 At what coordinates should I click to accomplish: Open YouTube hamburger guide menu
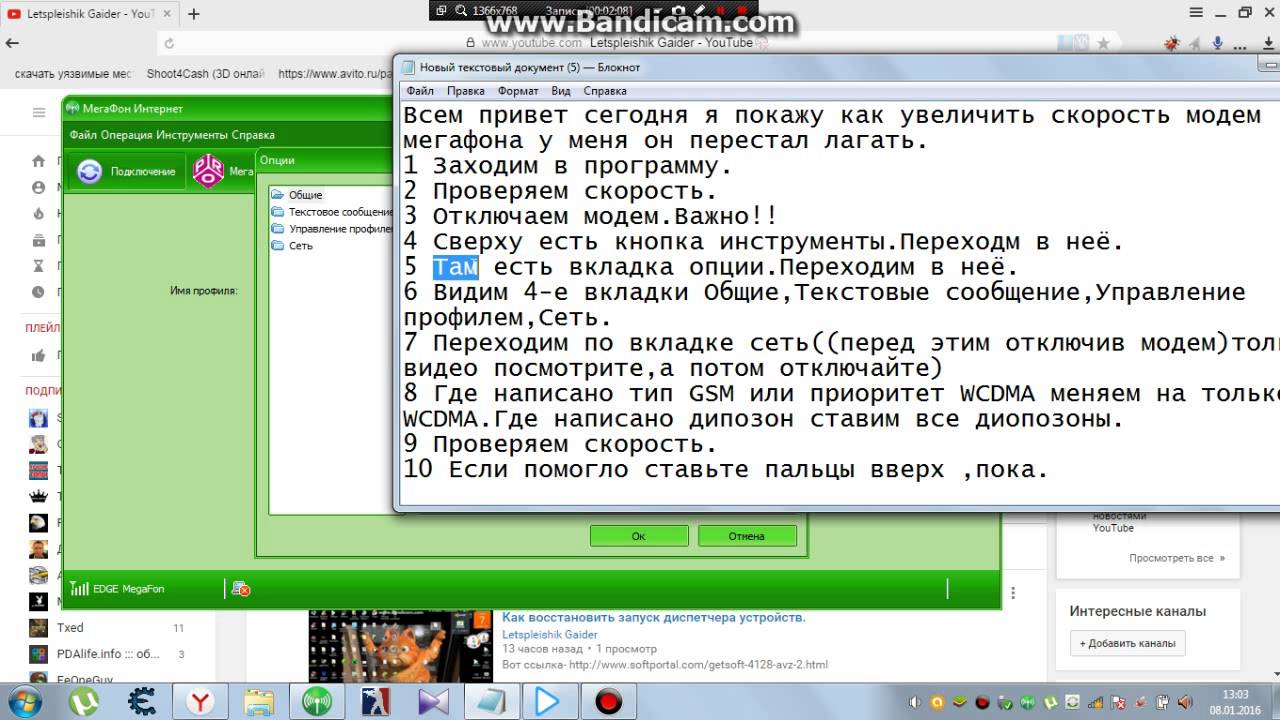[39, 112]
